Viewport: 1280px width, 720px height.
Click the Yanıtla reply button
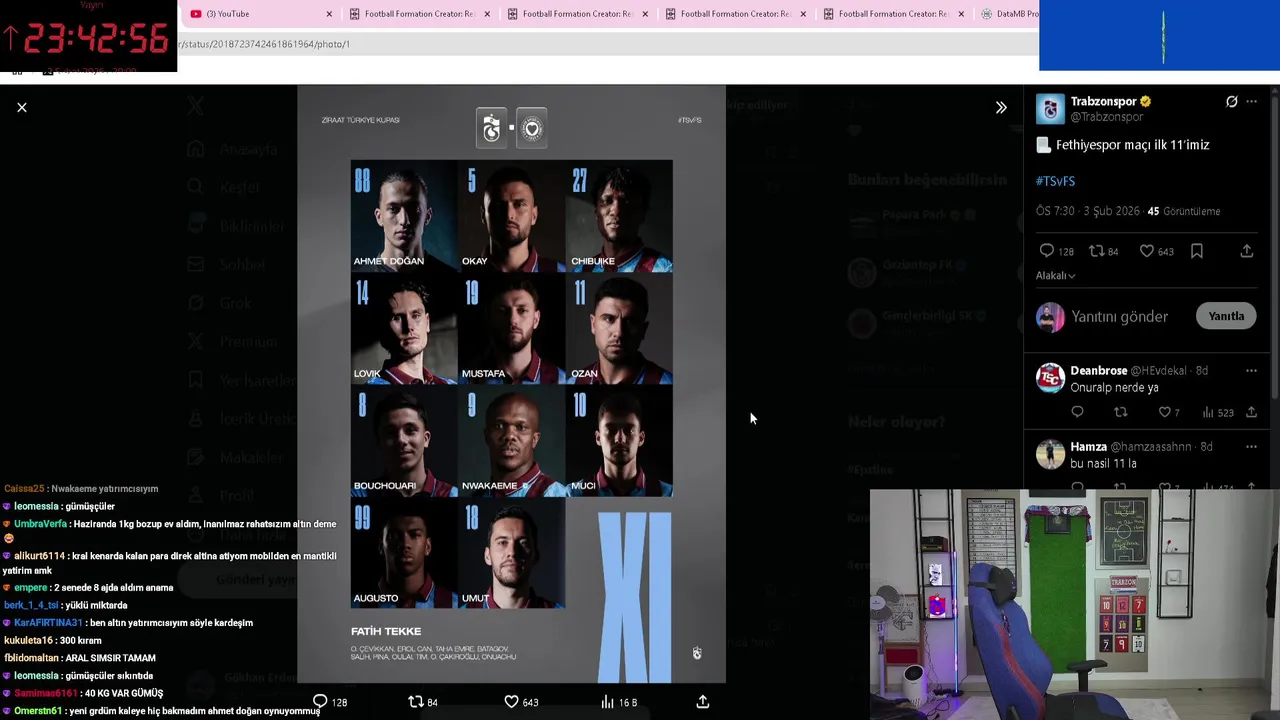pyautogui.click(x=1226, y=316)
